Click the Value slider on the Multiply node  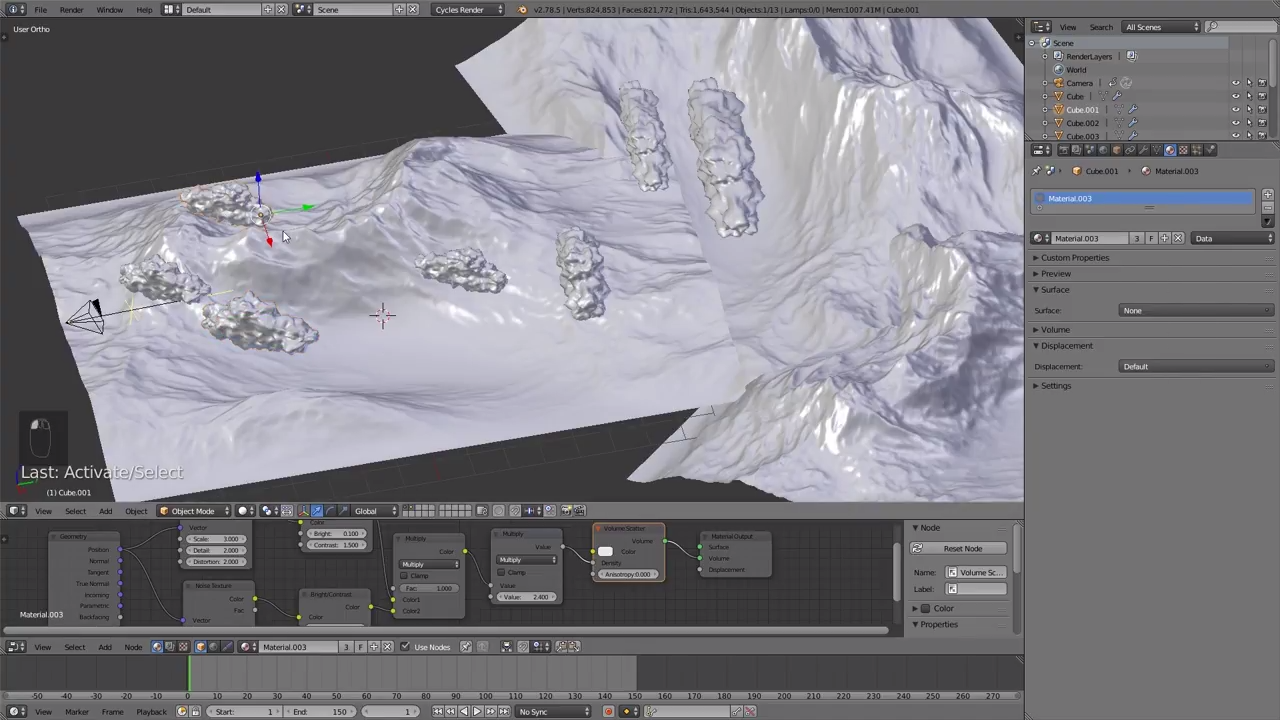(525, 597)
